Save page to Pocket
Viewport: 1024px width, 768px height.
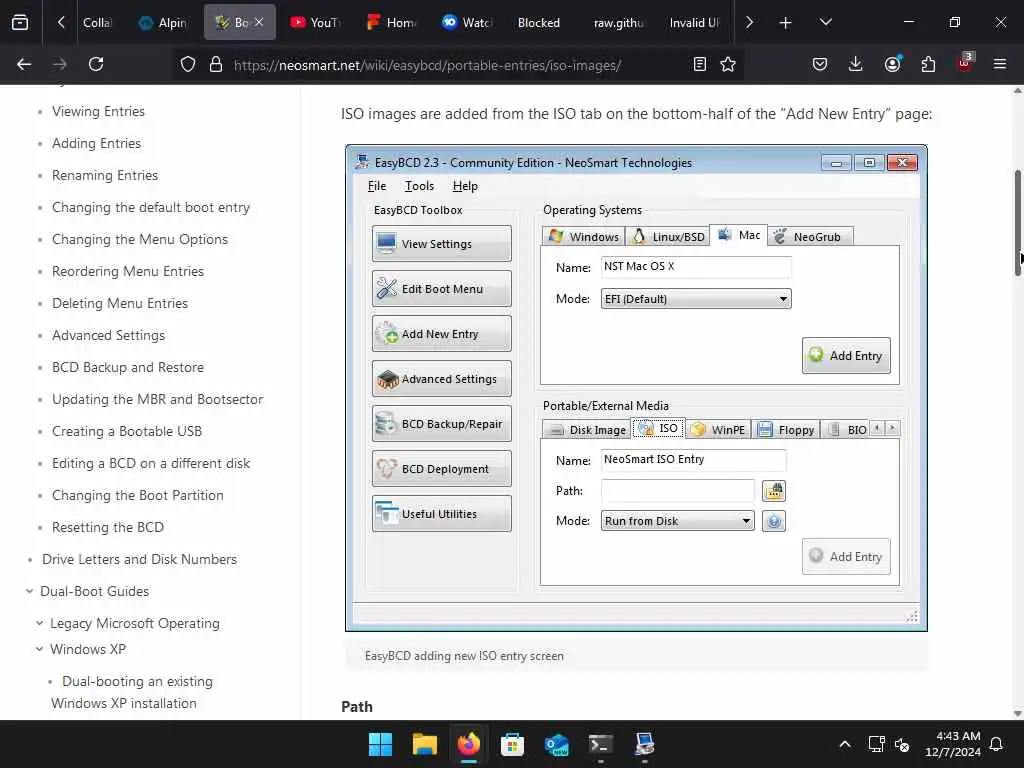pyautogui.click(x=820, y=64)
